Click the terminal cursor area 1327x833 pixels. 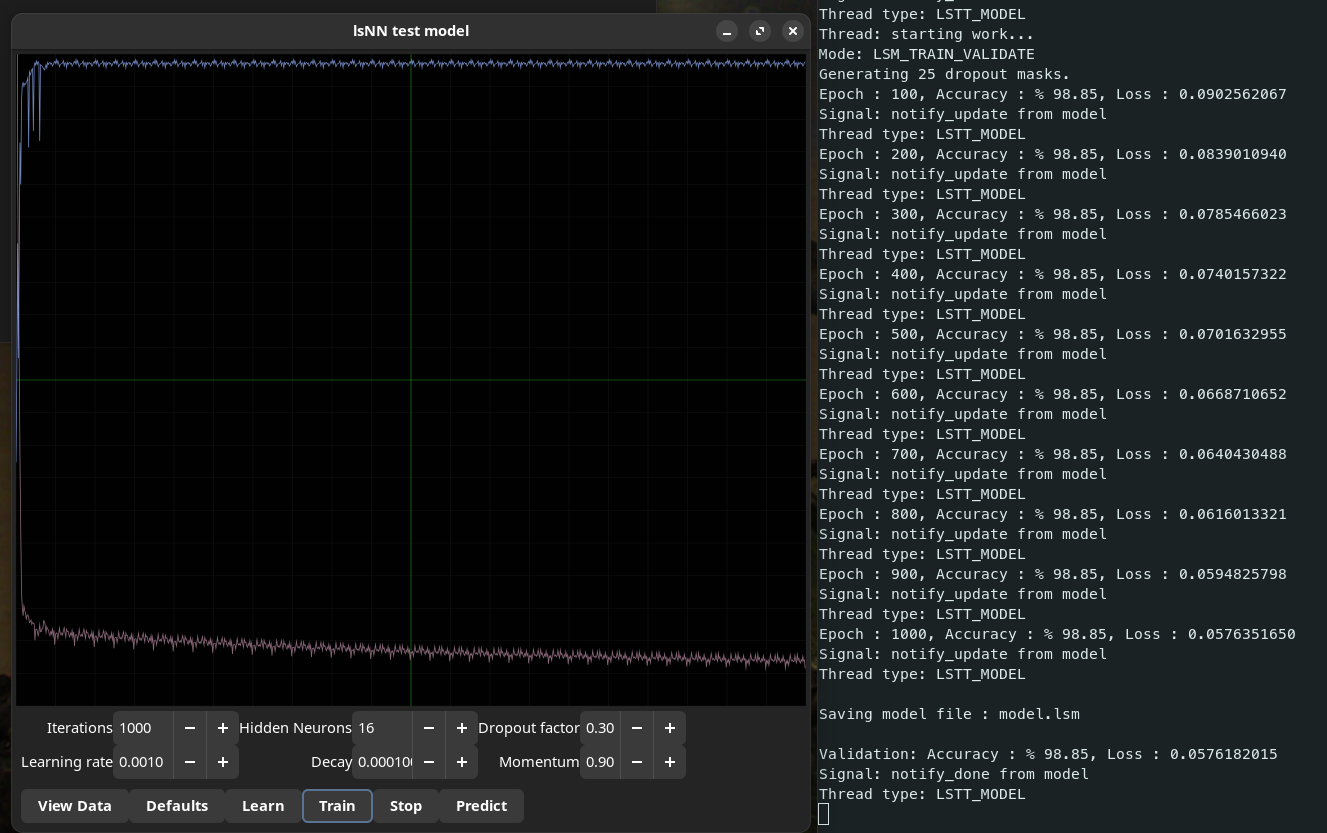tap(824, 813)
